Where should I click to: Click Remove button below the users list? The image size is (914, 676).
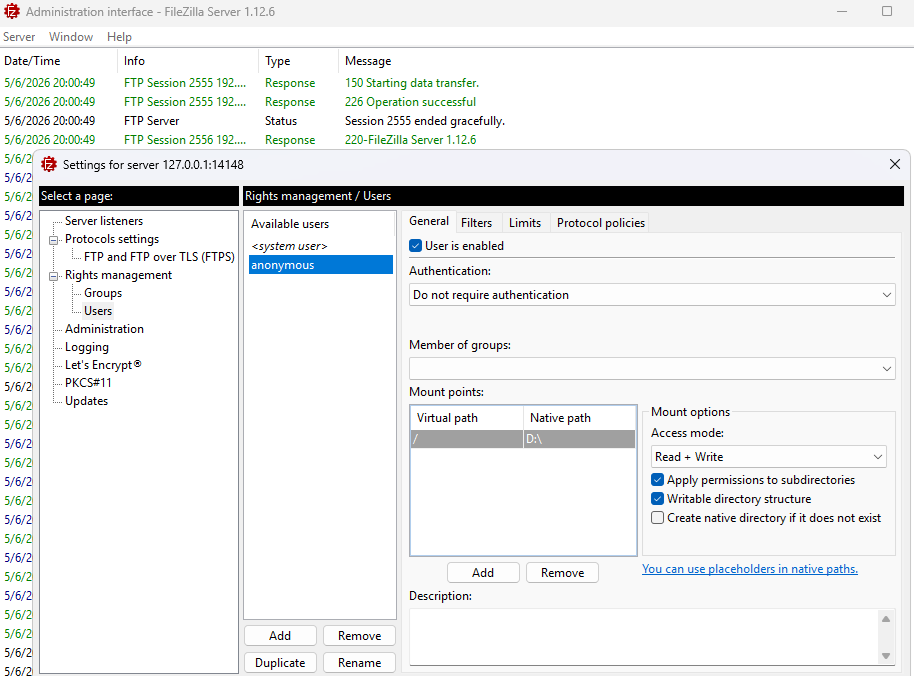pyautogui.click(x=359, y=636)
